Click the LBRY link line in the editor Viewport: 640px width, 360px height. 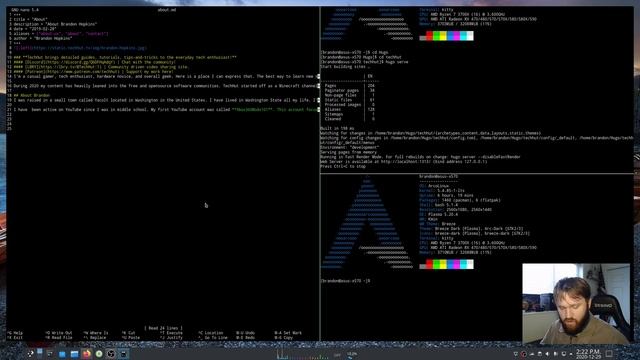click(x=101, y=67)
